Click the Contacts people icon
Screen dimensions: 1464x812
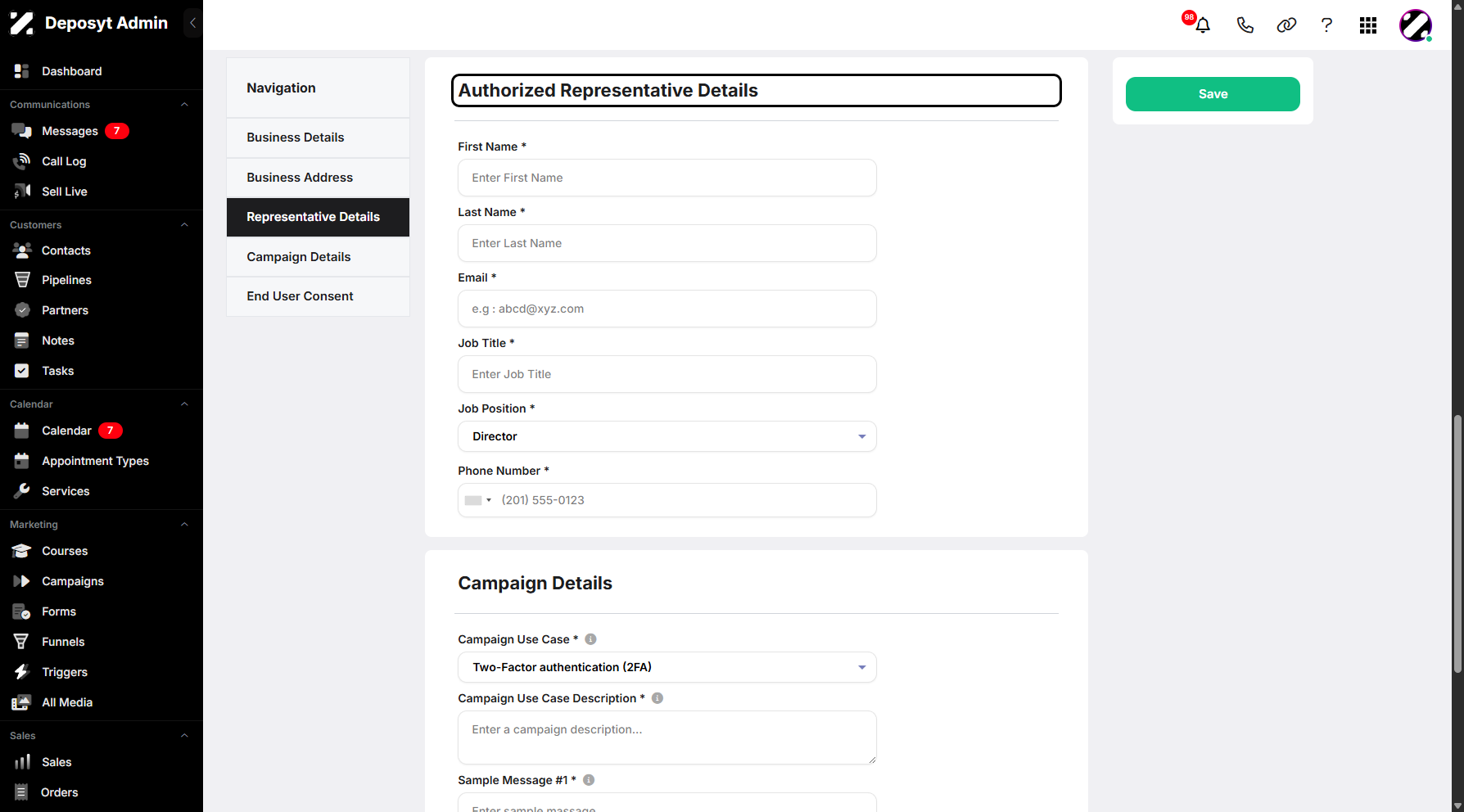pyautogui.click(x=22, y=250)
